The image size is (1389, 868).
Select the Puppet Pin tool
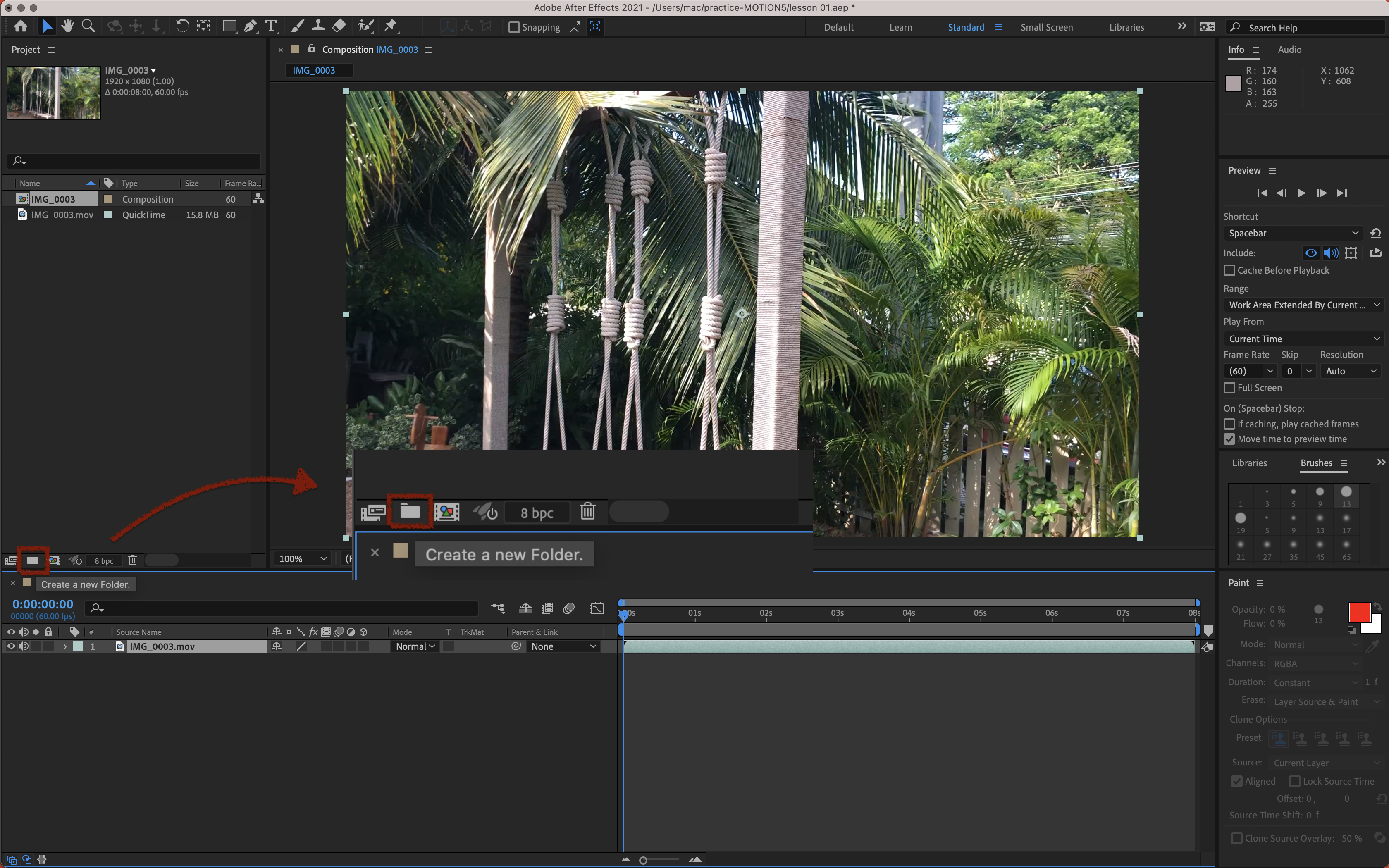[x=391, y=26]
